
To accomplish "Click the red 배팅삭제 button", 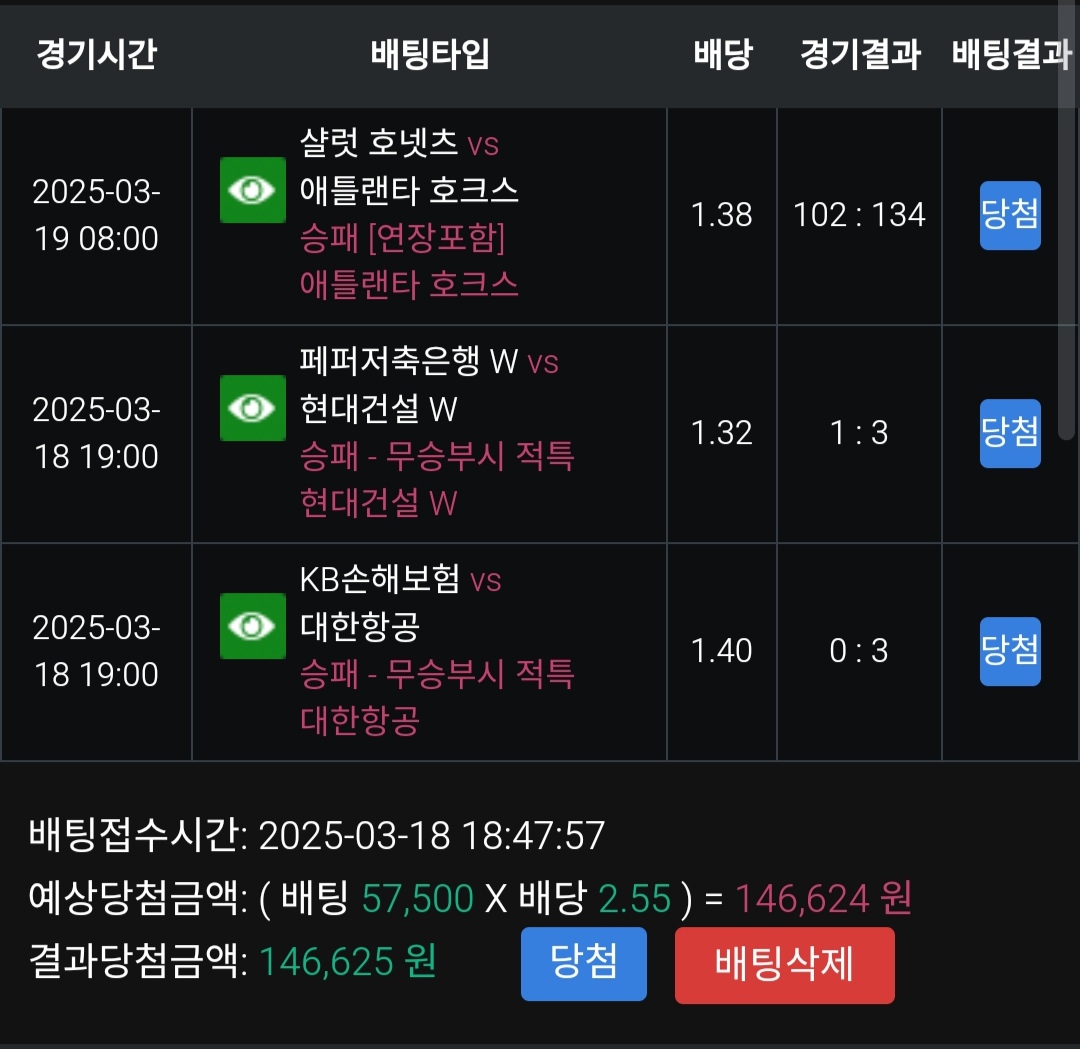I will pos(784,964).
